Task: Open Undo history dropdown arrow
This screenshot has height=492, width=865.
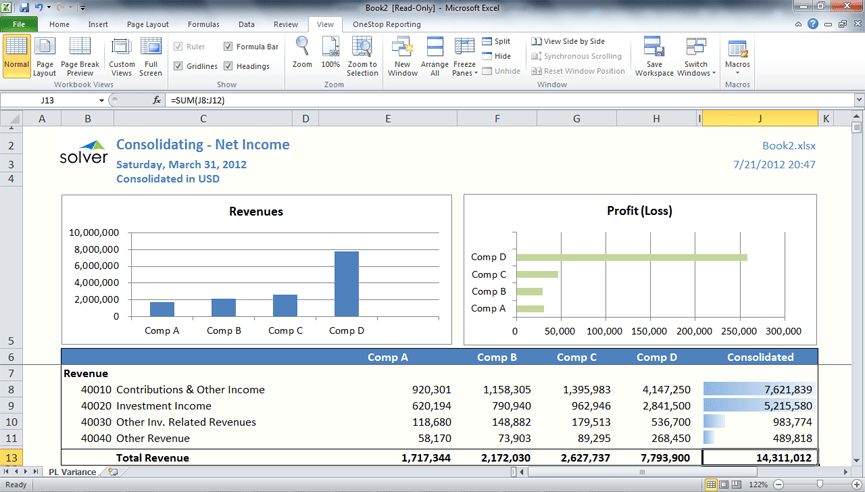Action: coord(49,8)
